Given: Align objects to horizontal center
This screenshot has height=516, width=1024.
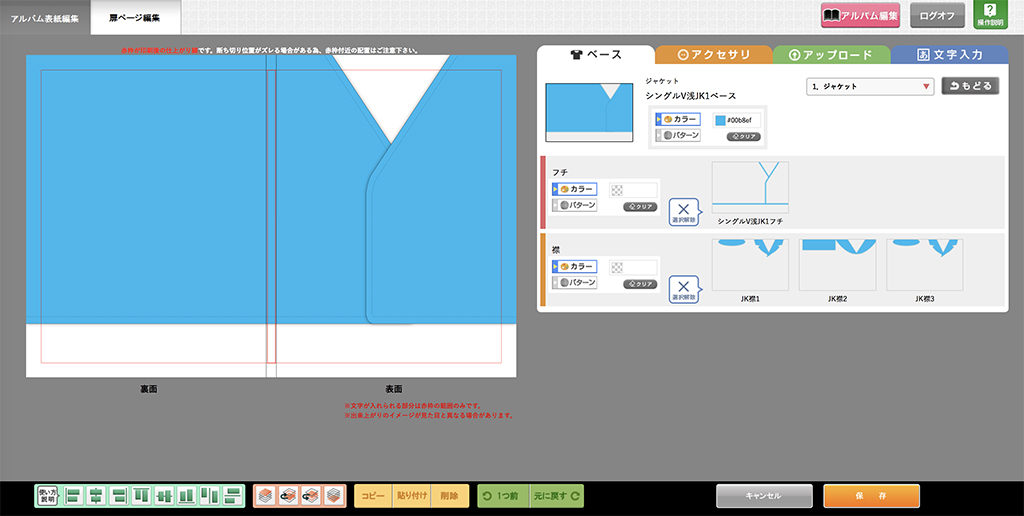Looking at the screenshot, I should [x=97, y=496].
